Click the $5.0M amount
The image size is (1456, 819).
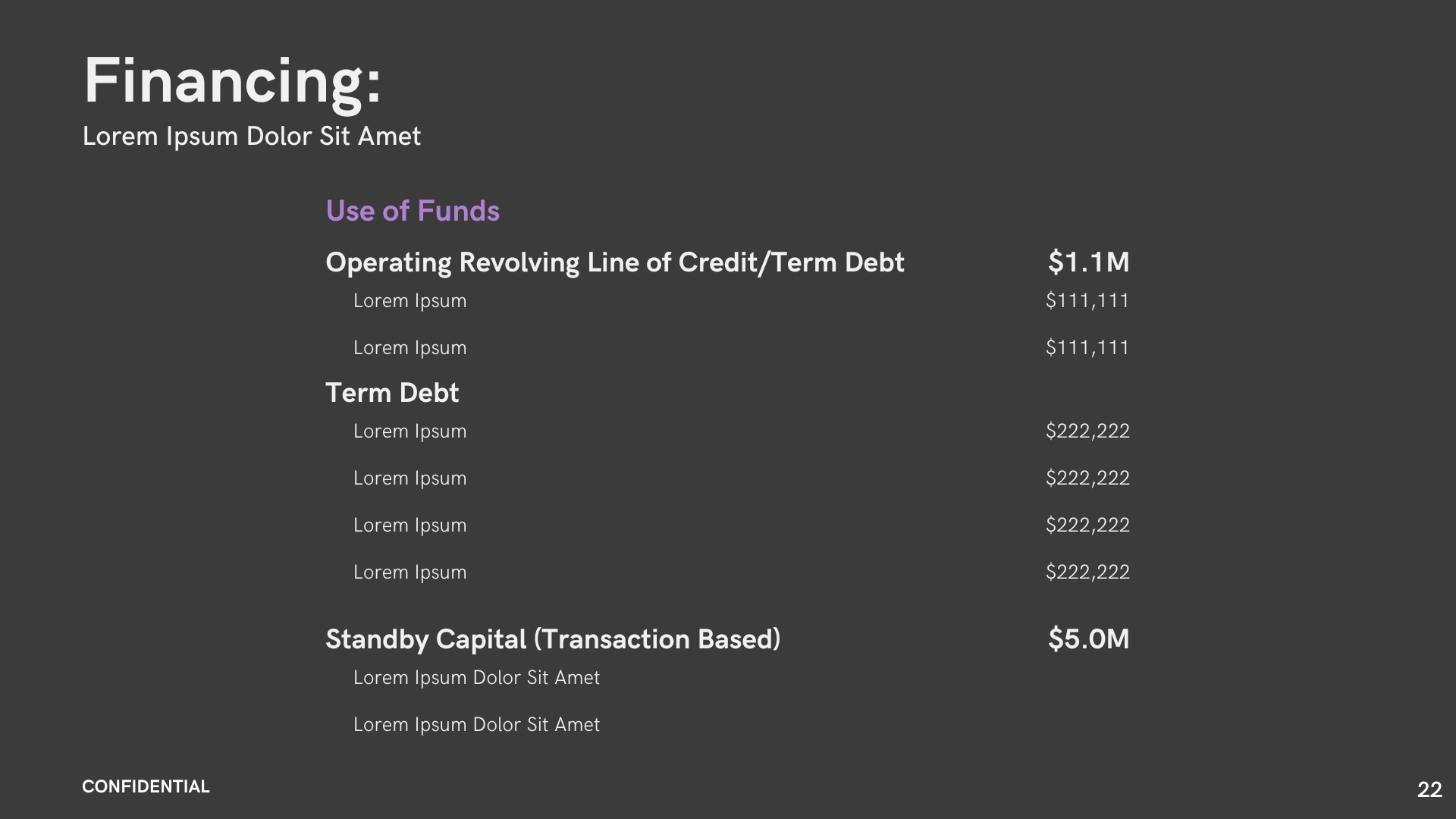(x=1088, y=639)
